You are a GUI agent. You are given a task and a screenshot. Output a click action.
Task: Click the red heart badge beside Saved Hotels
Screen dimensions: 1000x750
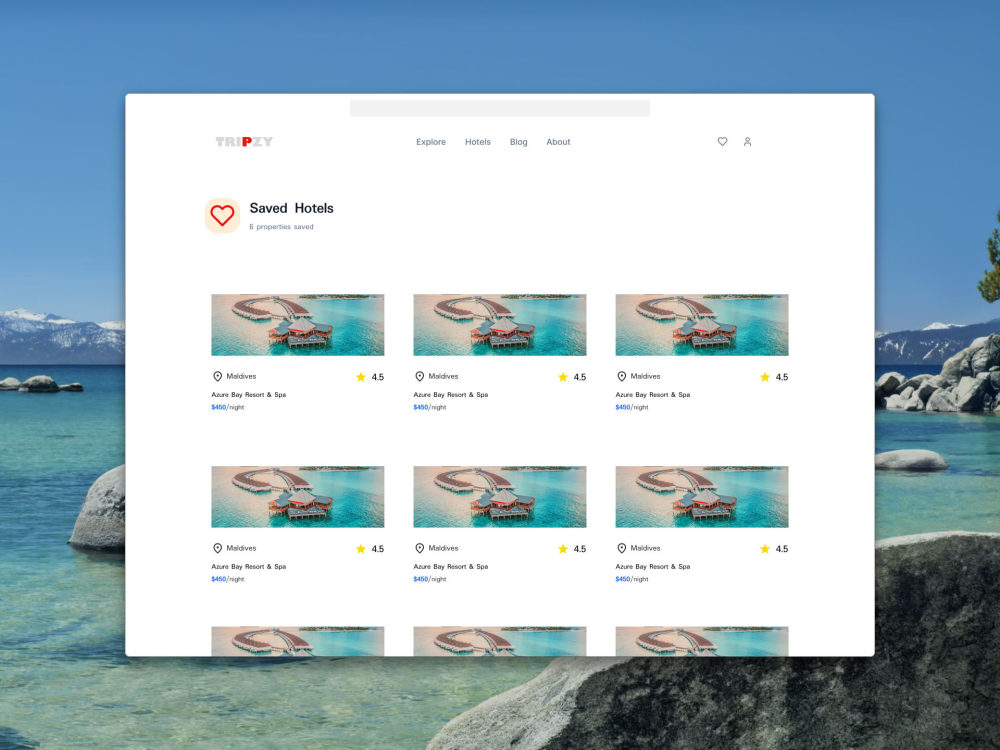(222, 216)
